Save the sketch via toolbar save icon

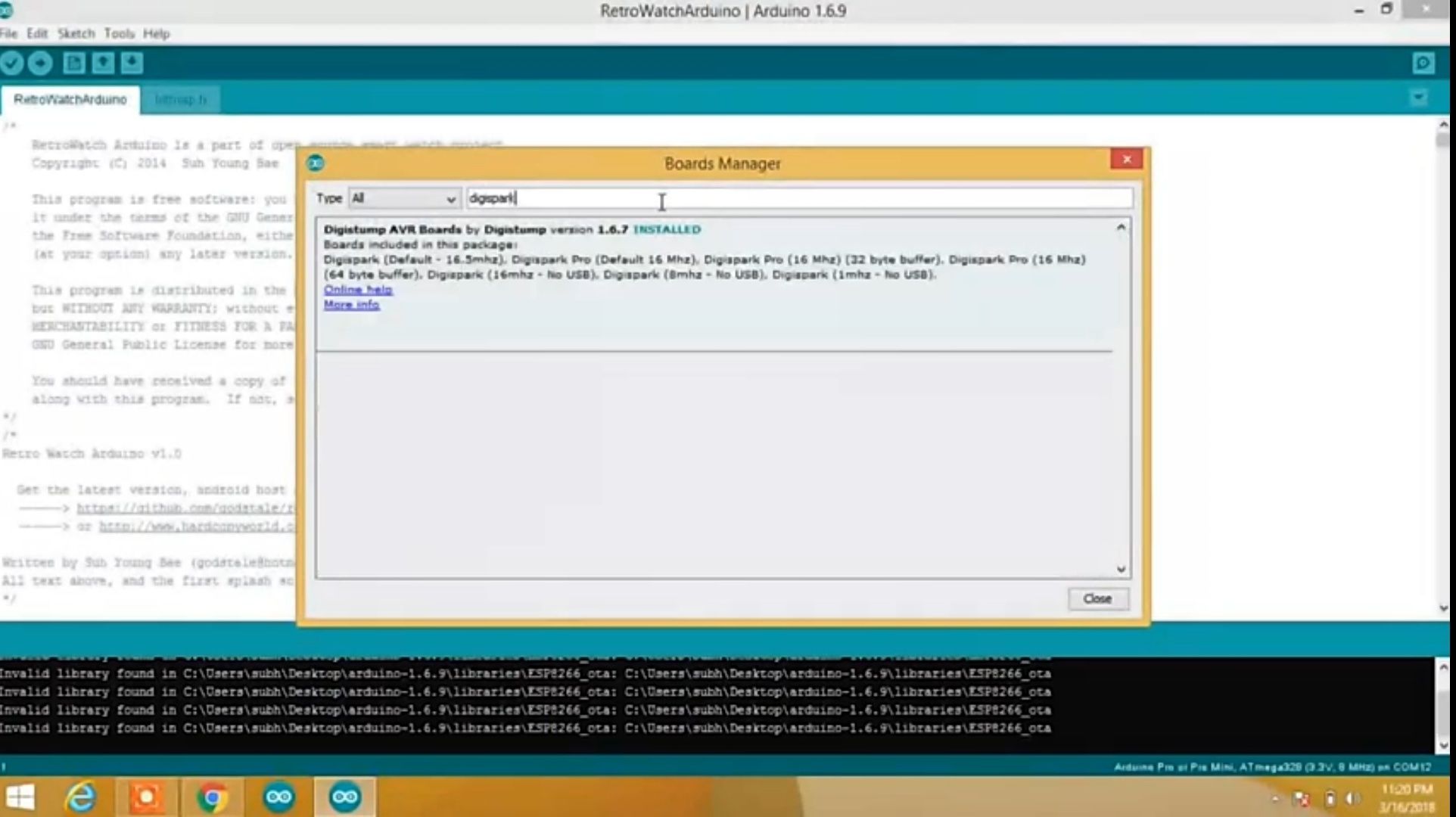click(132, 63)
